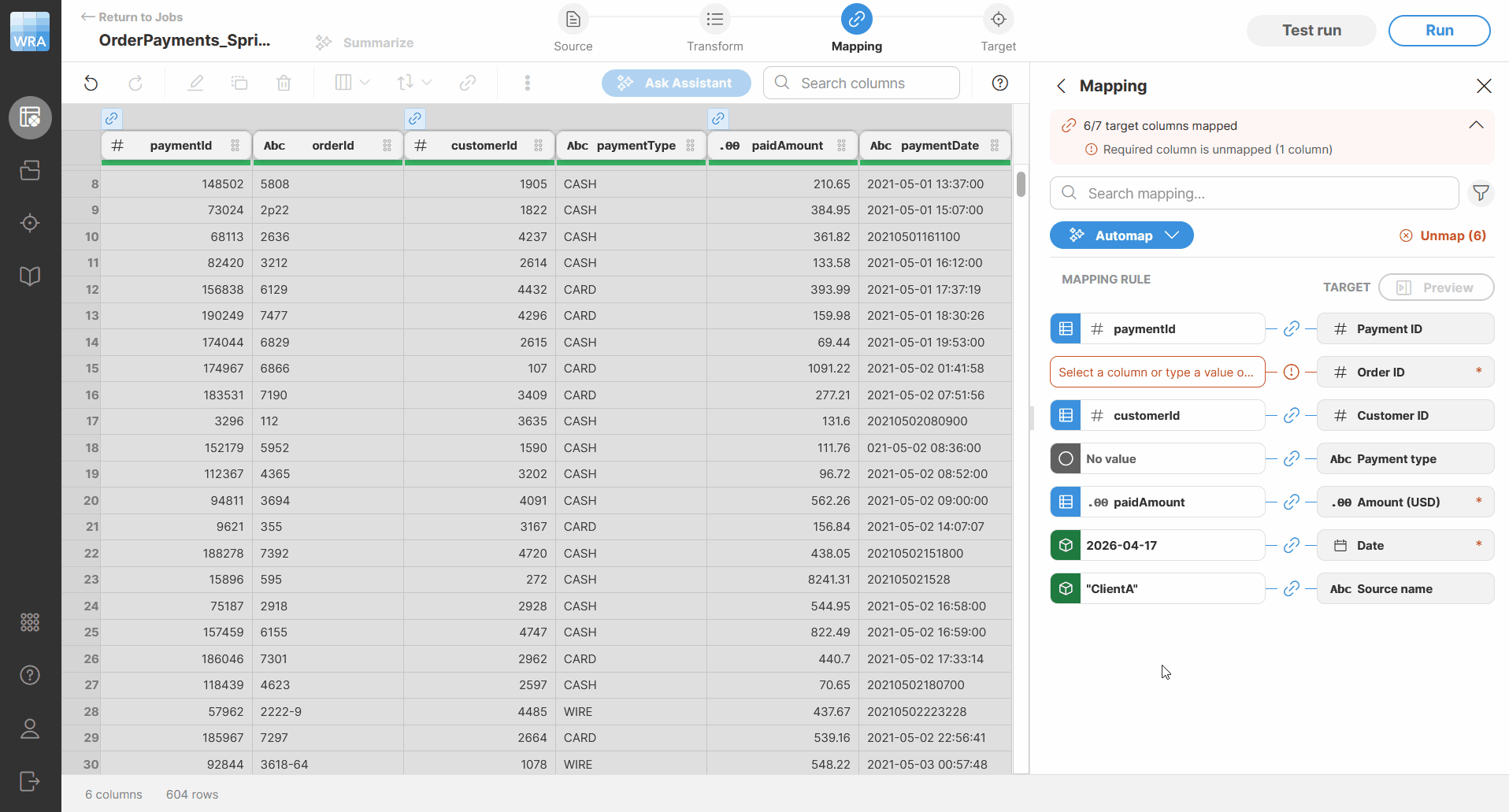Click the undo arrow in toolbar
Image resolution: width=1509 pixels, height=812 pixels.
(91, 83)
